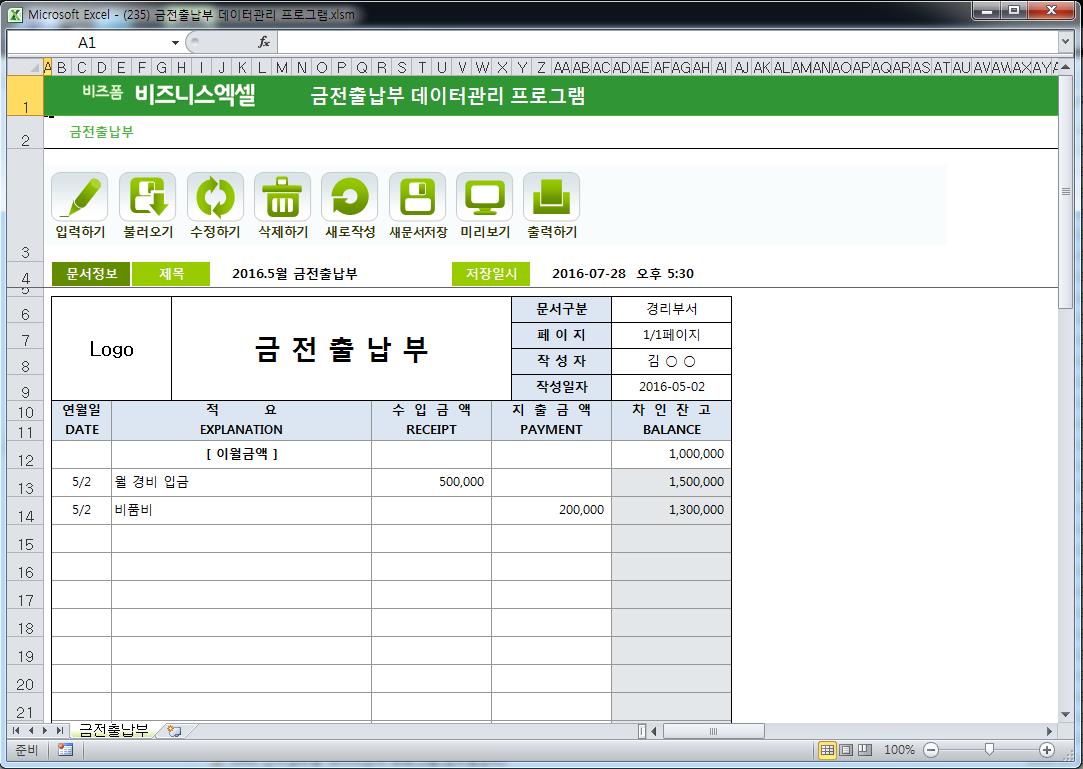Insert a new worksheet tab
This screenshot has width=1083, height=769.
coord(174,731)
